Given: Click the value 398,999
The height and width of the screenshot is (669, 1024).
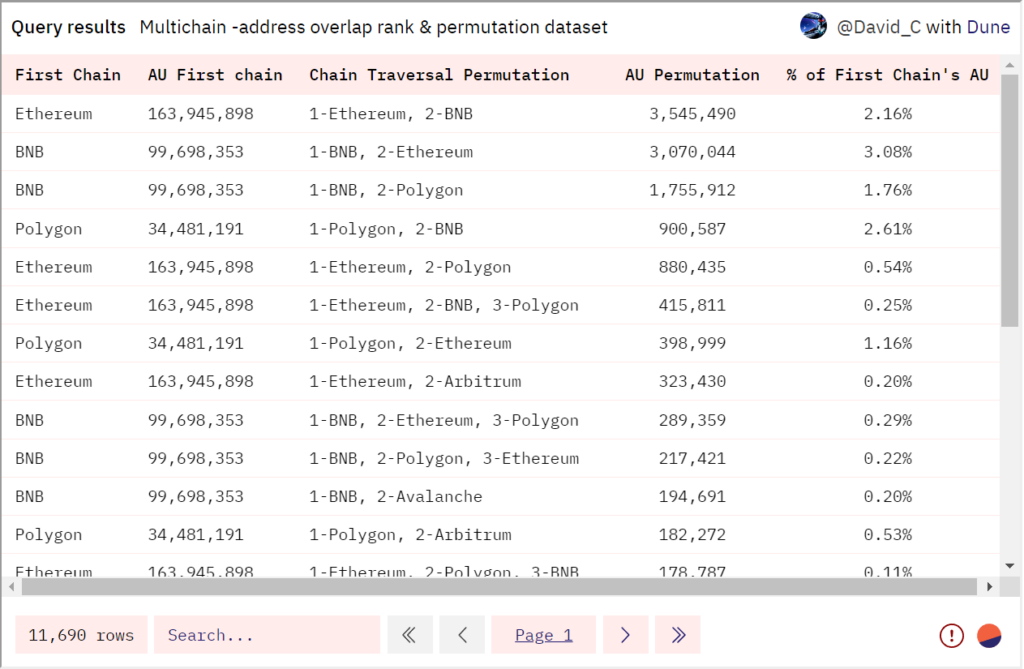Looking at the screenshot, I should pos(692,344).
